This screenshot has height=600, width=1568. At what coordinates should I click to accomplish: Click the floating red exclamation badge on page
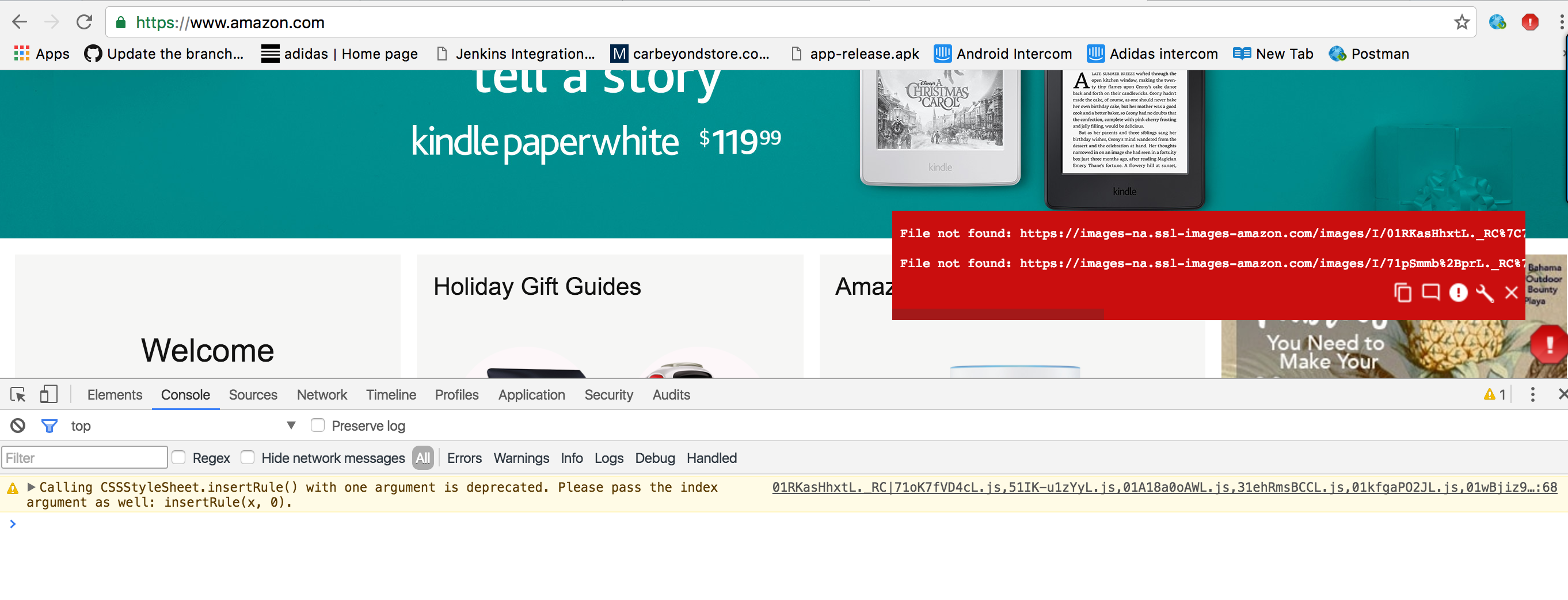coord(1548,345)
